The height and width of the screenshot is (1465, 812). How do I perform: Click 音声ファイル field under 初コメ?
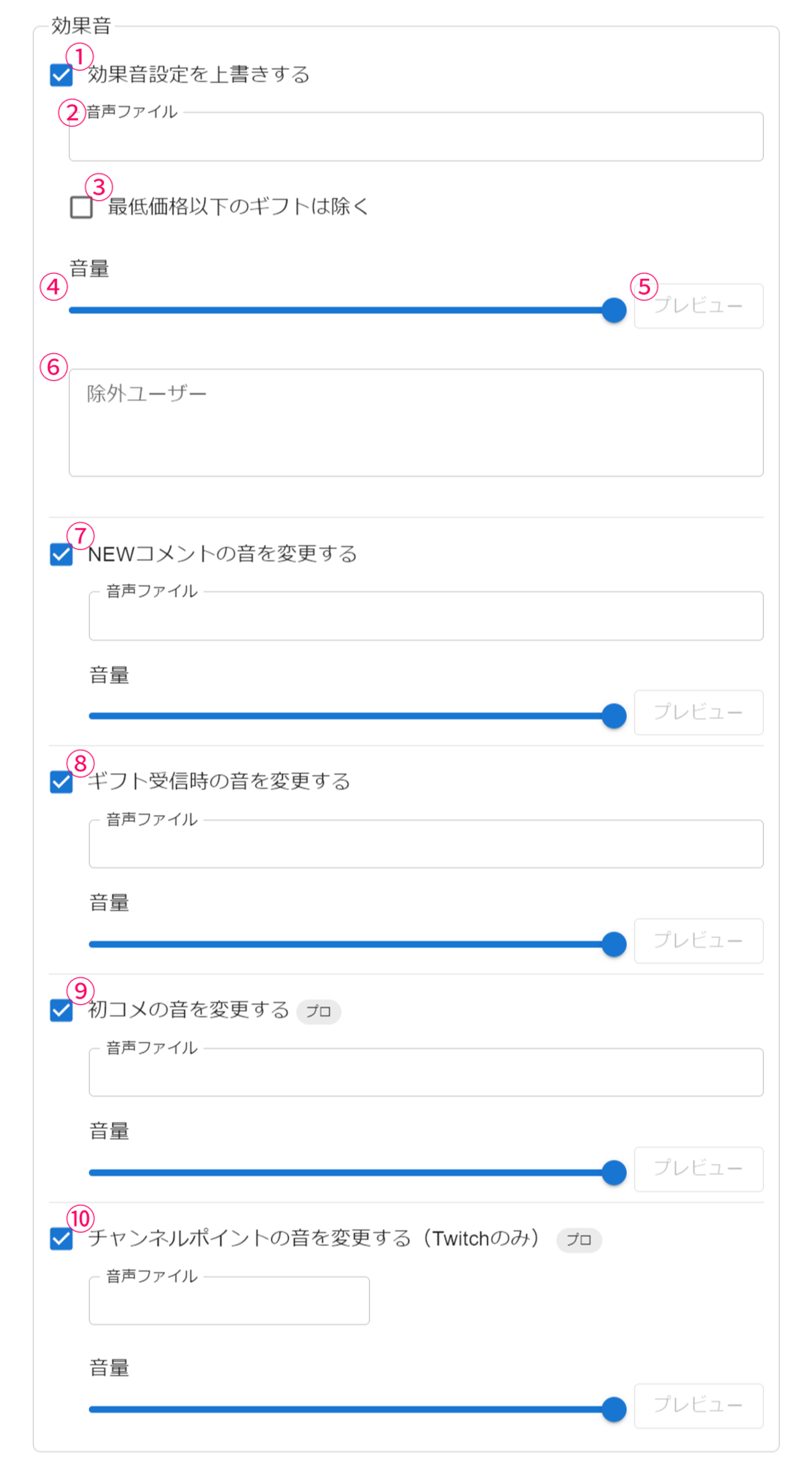tap(425, 1073)
